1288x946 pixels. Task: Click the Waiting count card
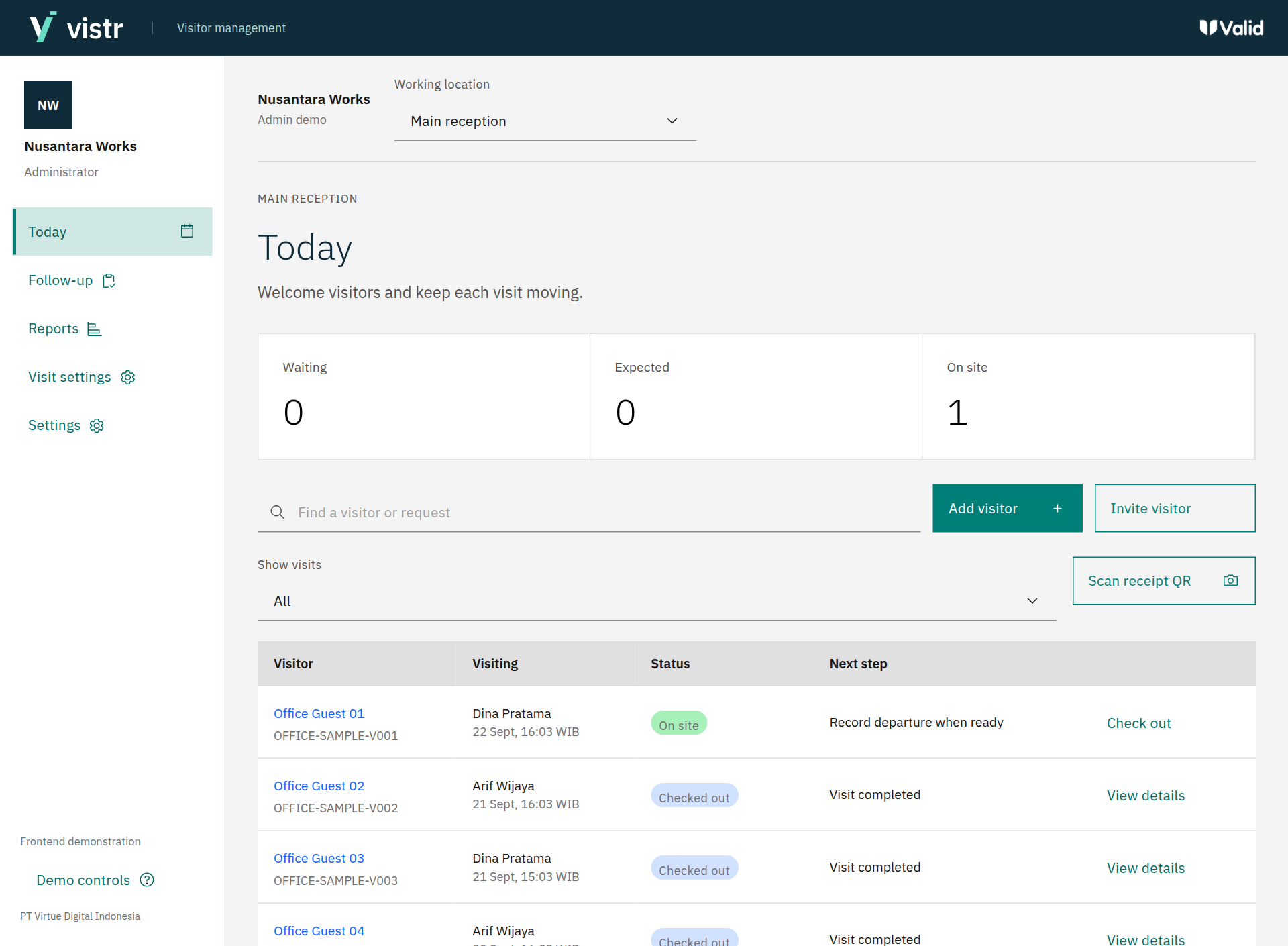click(424, 397)
